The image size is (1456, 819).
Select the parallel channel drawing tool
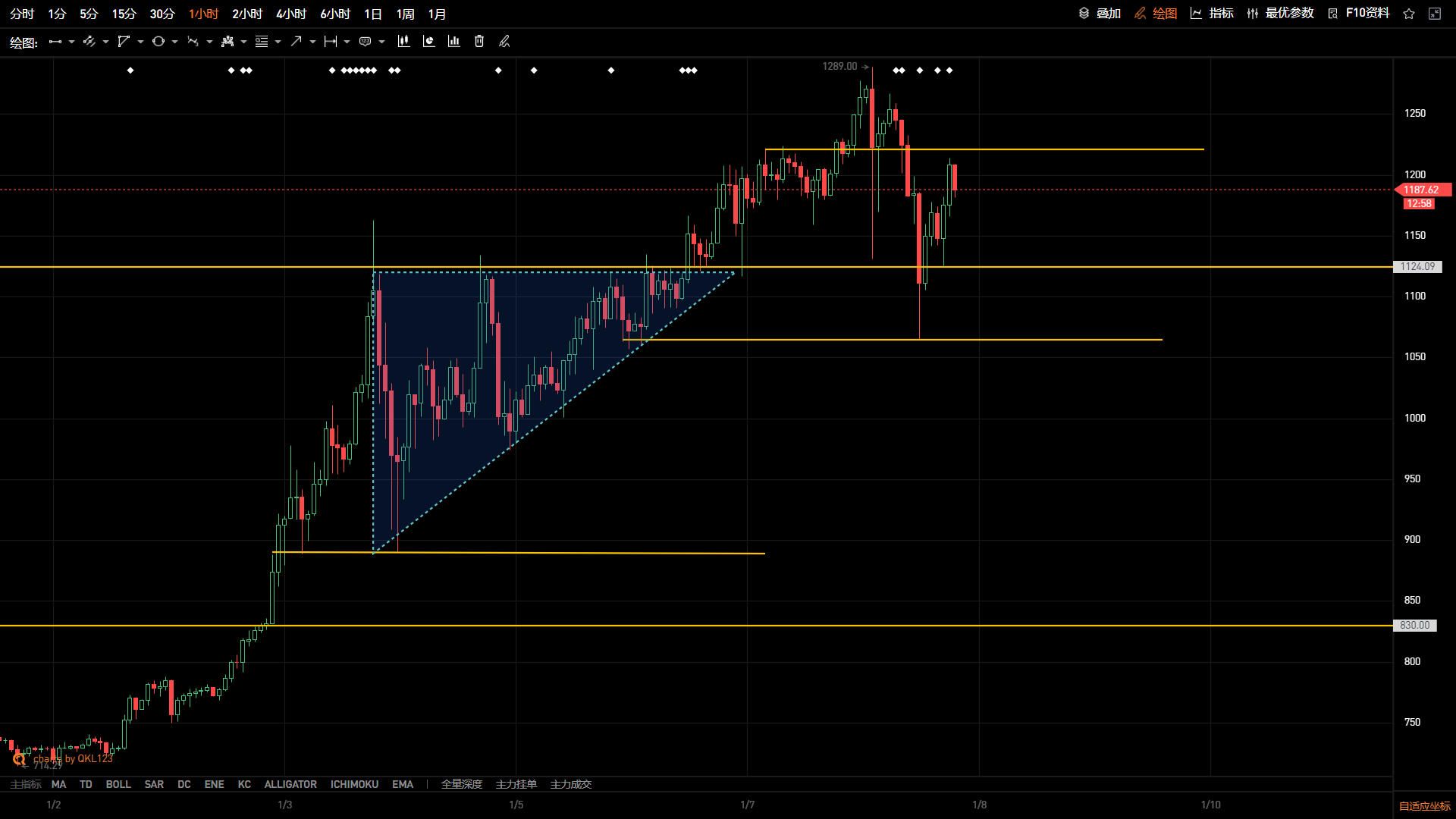[x=89, y=42]
